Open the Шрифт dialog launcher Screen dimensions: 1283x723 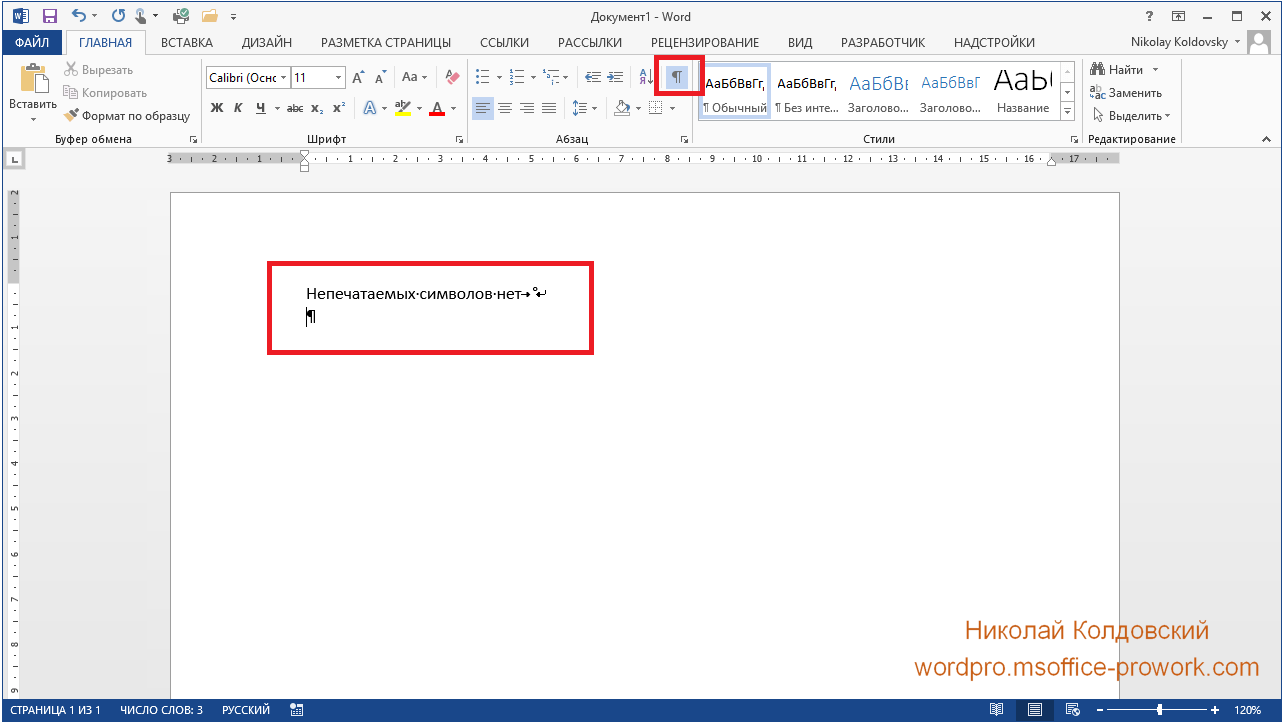point(459,140)
